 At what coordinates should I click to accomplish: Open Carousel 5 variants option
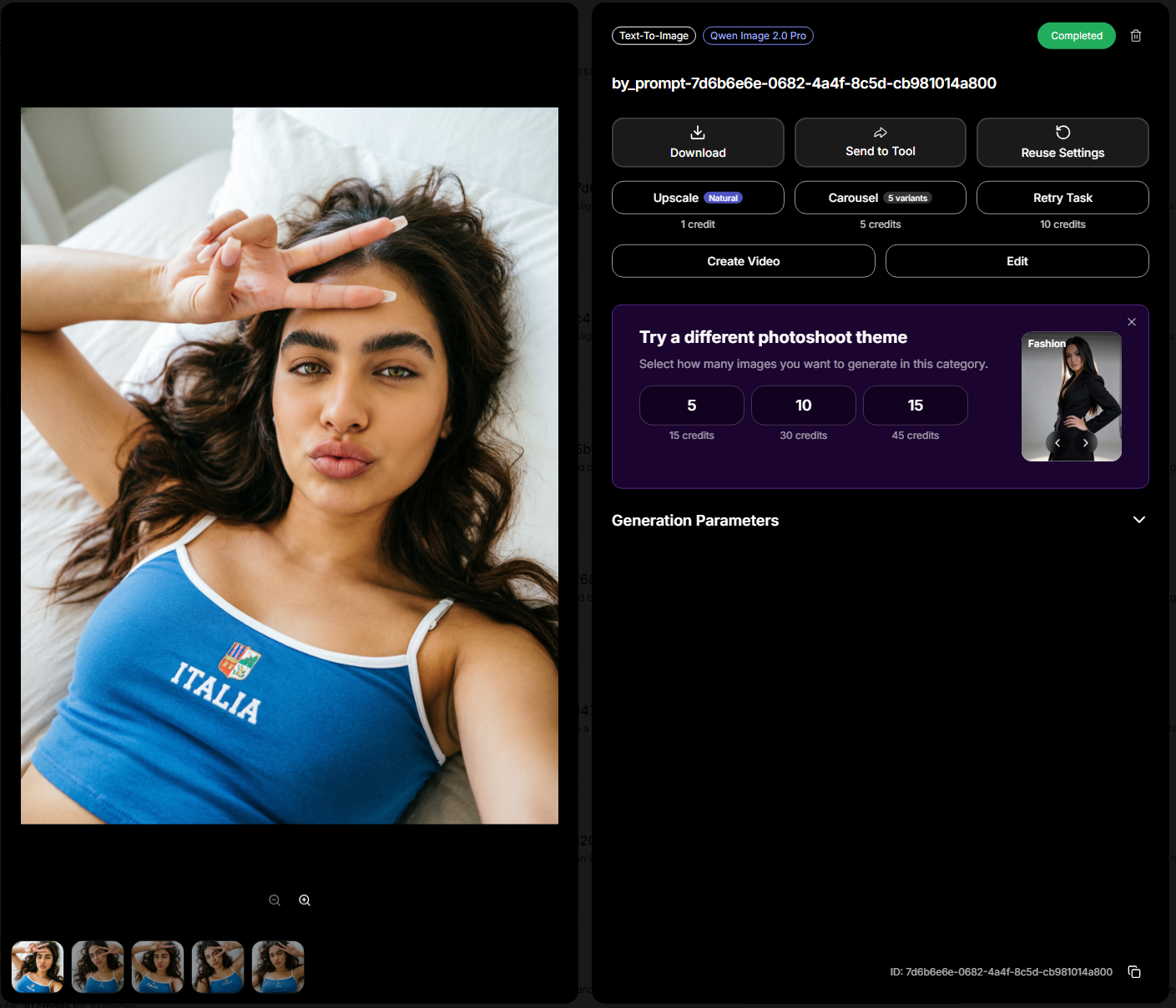tap(881, 198)
